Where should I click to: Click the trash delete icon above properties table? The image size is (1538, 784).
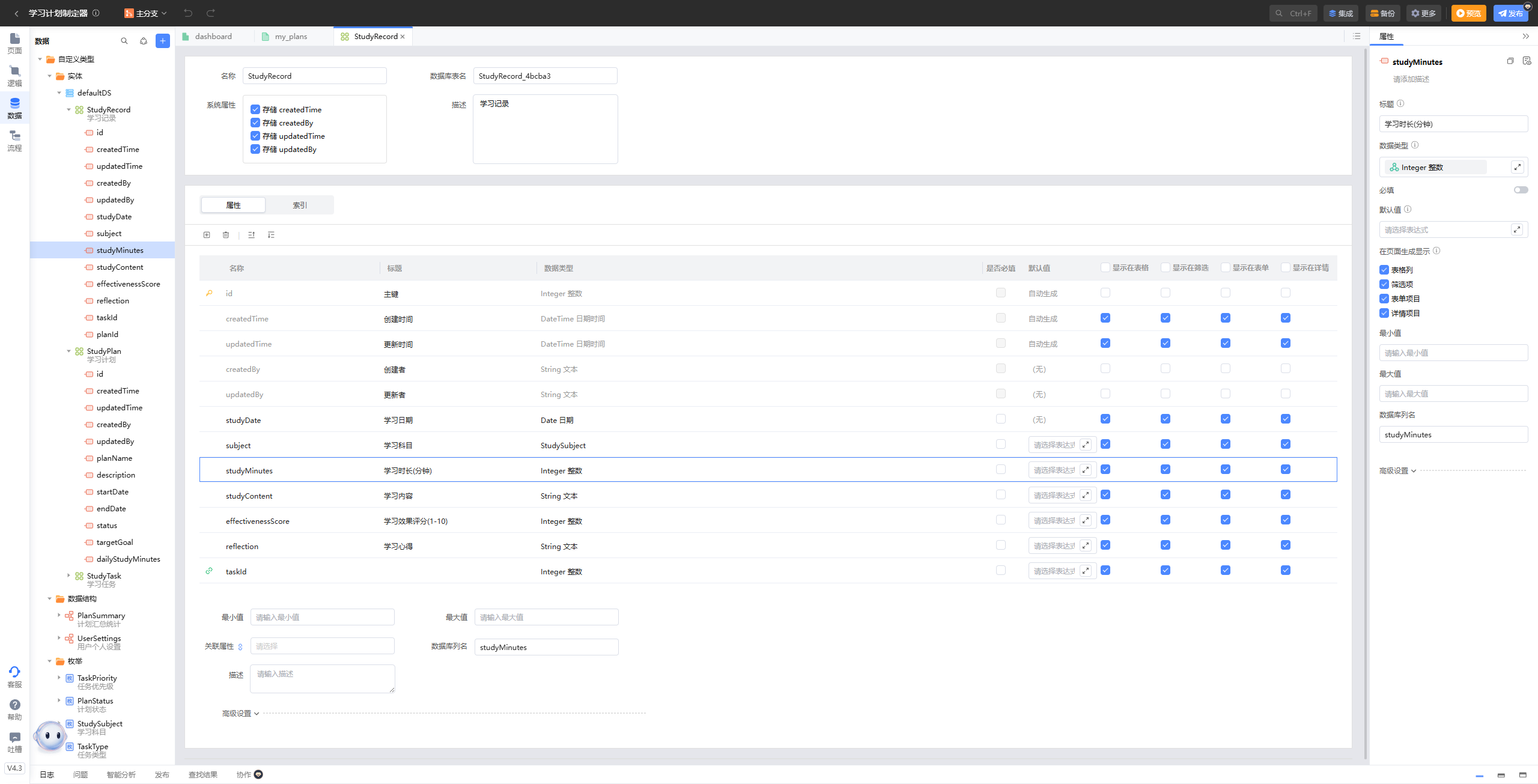(x=226, y=235)
